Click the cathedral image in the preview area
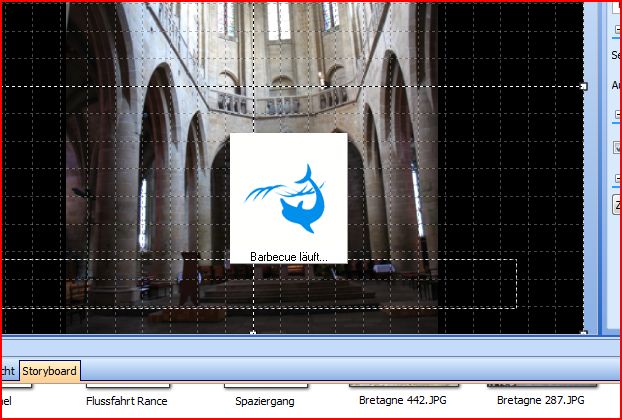This screenshot has height=420, width=622. 150,150
